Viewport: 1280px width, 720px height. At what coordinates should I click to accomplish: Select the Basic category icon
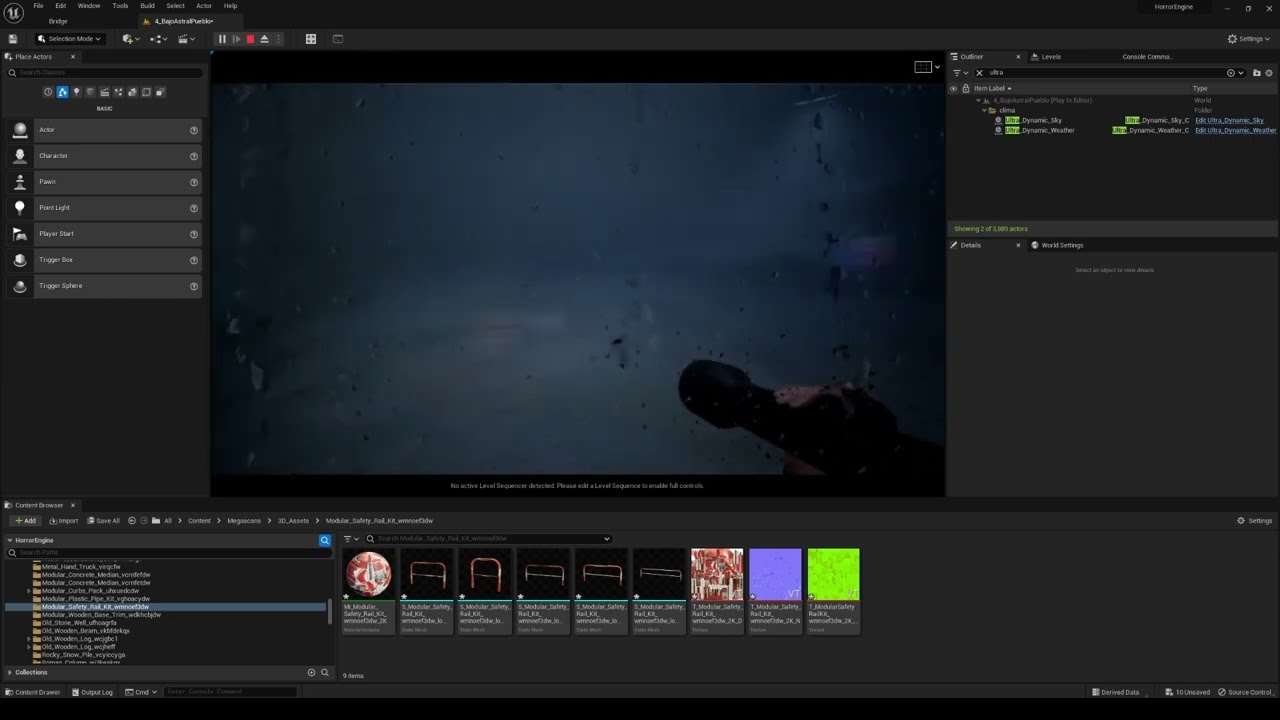[x=62, y=92]
